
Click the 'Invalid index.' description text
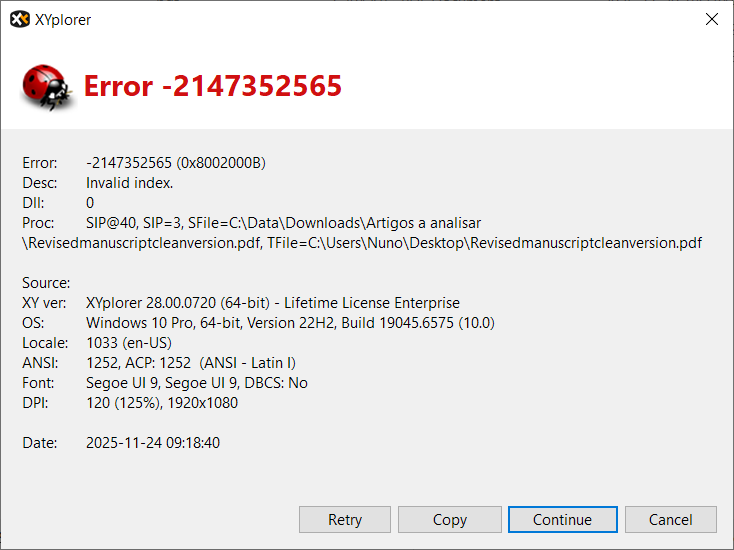tap(129, 183)
